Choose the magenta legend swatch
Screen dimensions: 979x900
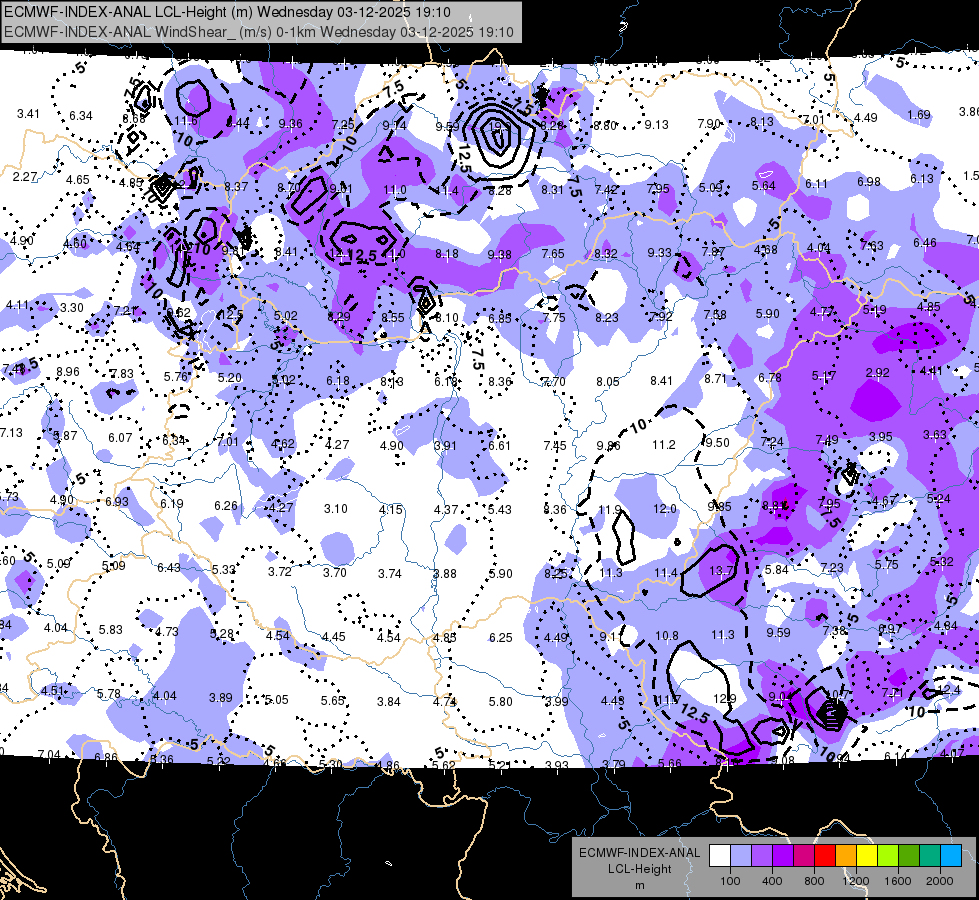click(x=804, y=856)
